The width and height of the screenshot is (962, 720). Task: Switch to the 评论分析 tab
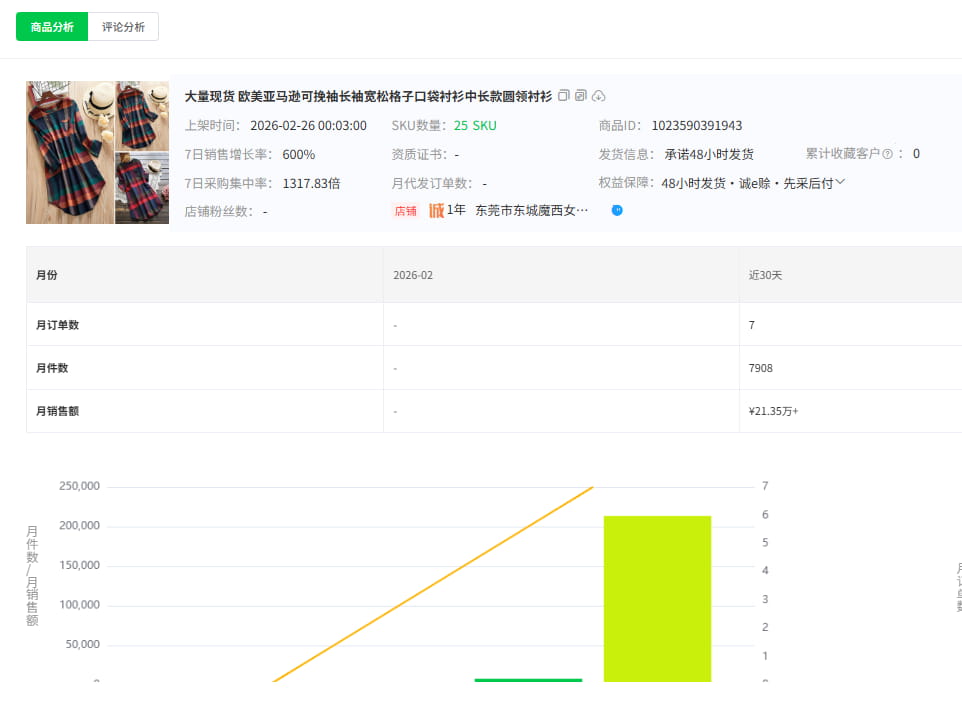point(122,27)
